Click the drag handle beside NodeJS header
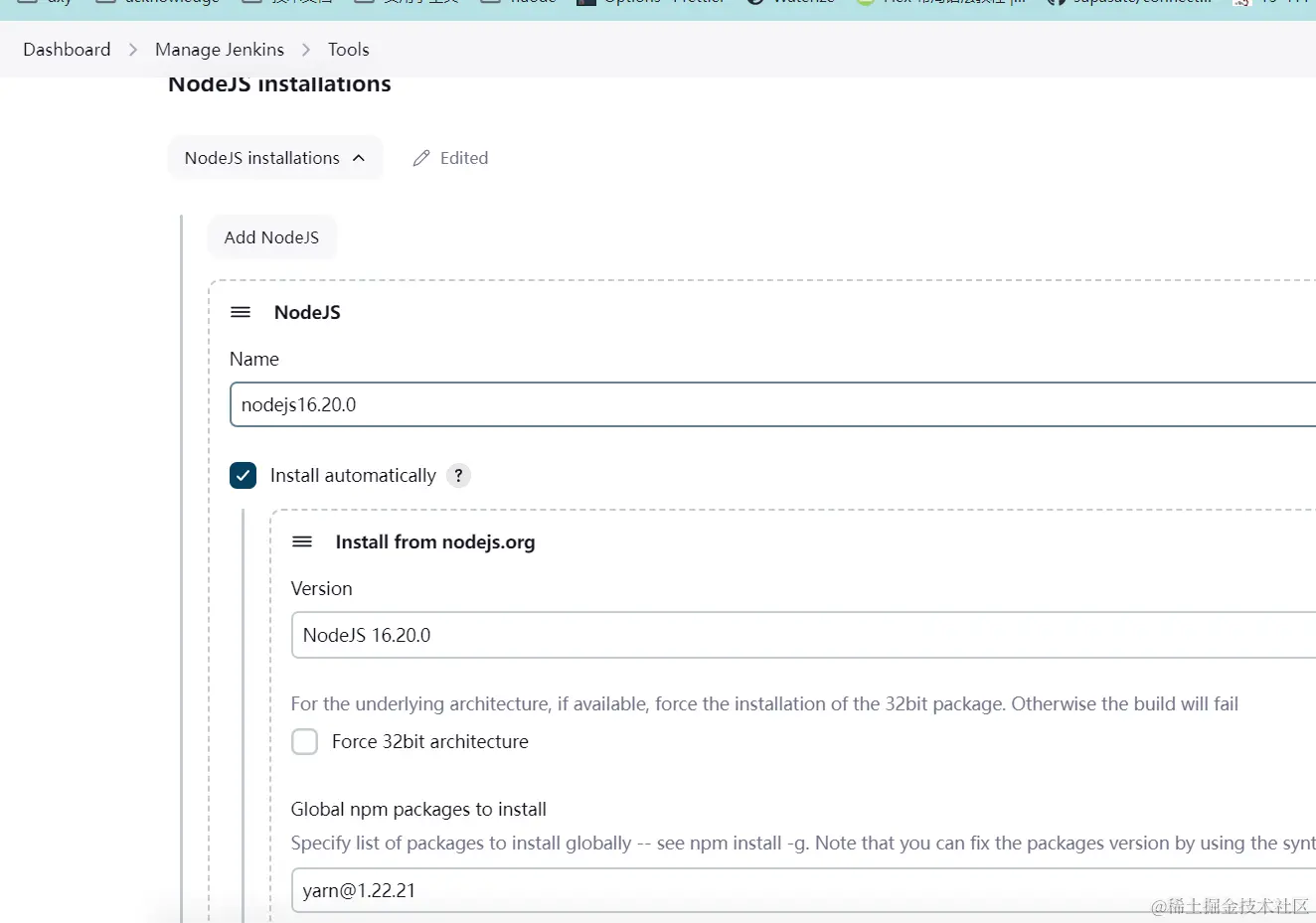This screenshot has width=1316, height=923. coord(241,312)
